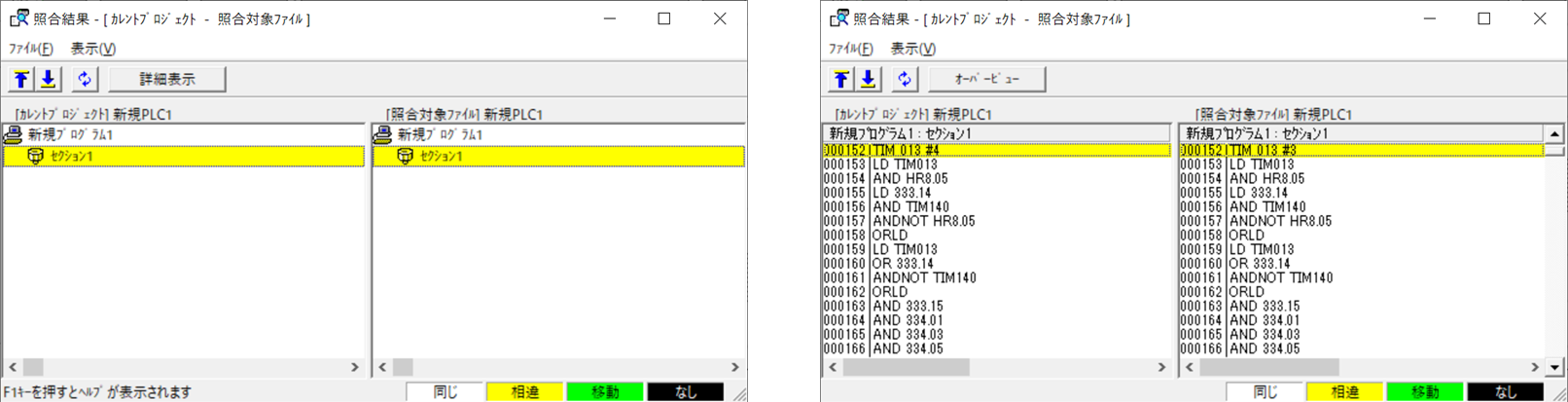Minimize the right comparison result window

point(1430,18)
